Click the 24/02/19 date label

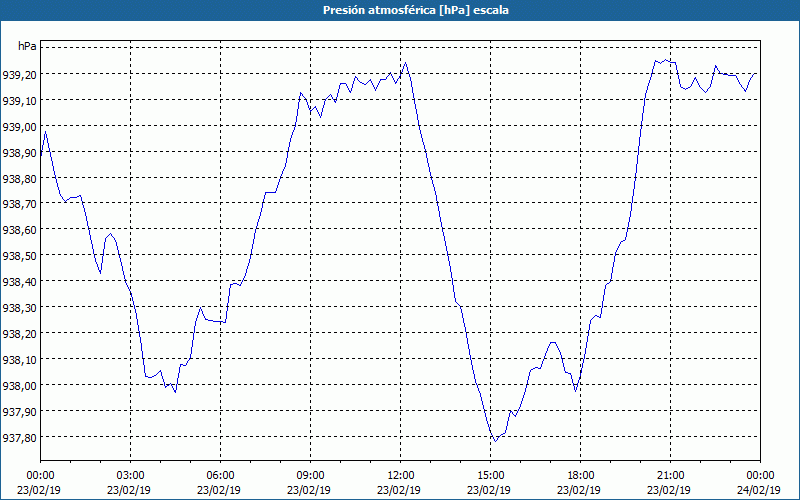[x=759, y=490]
